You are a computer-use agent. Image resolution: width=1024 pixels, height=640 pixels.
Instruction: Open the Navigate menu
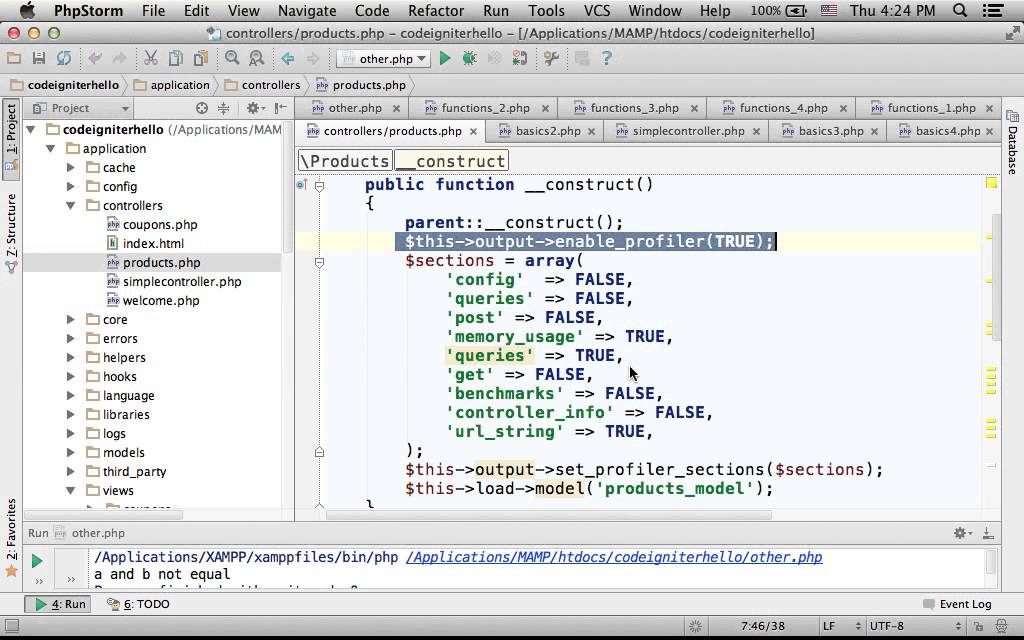(x=307, y=10)
